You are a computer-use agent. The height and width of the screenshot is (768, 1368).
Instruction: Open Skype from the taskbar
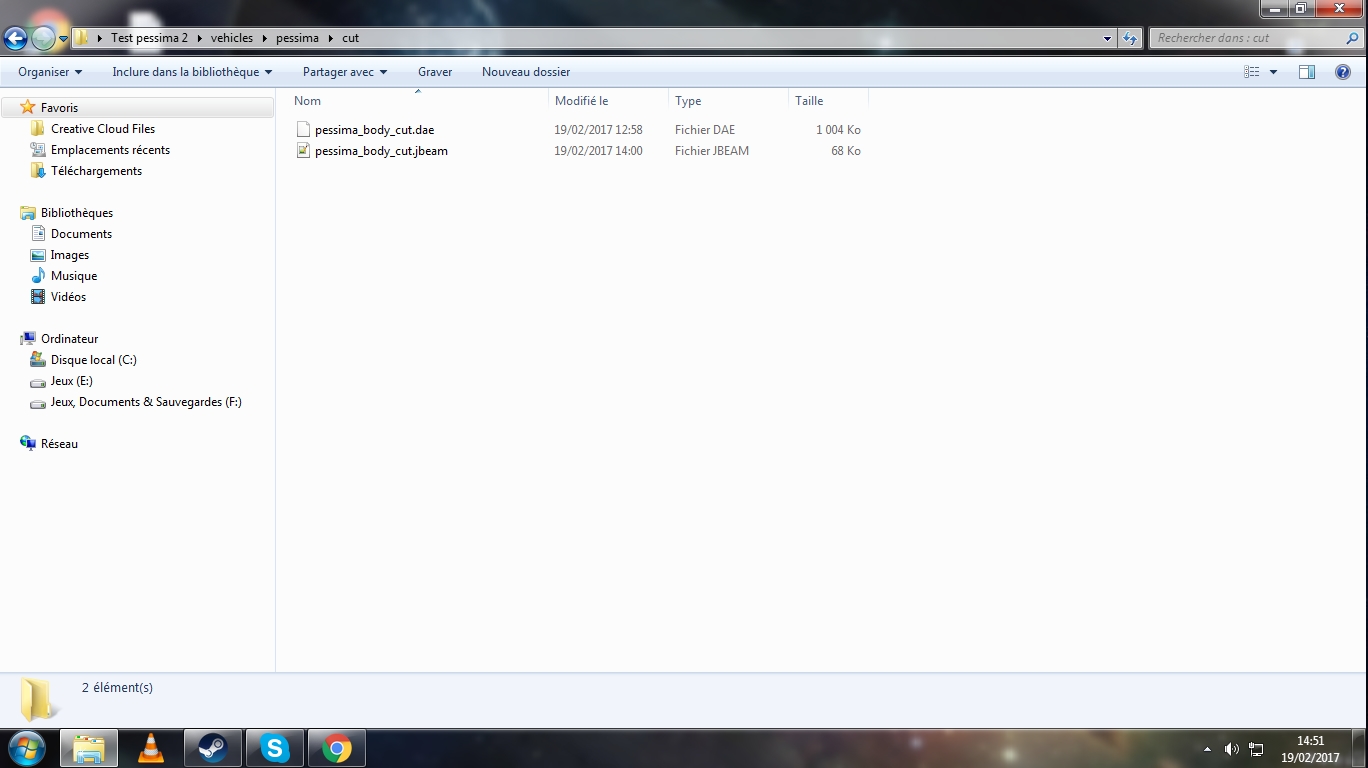coord(275,748)
